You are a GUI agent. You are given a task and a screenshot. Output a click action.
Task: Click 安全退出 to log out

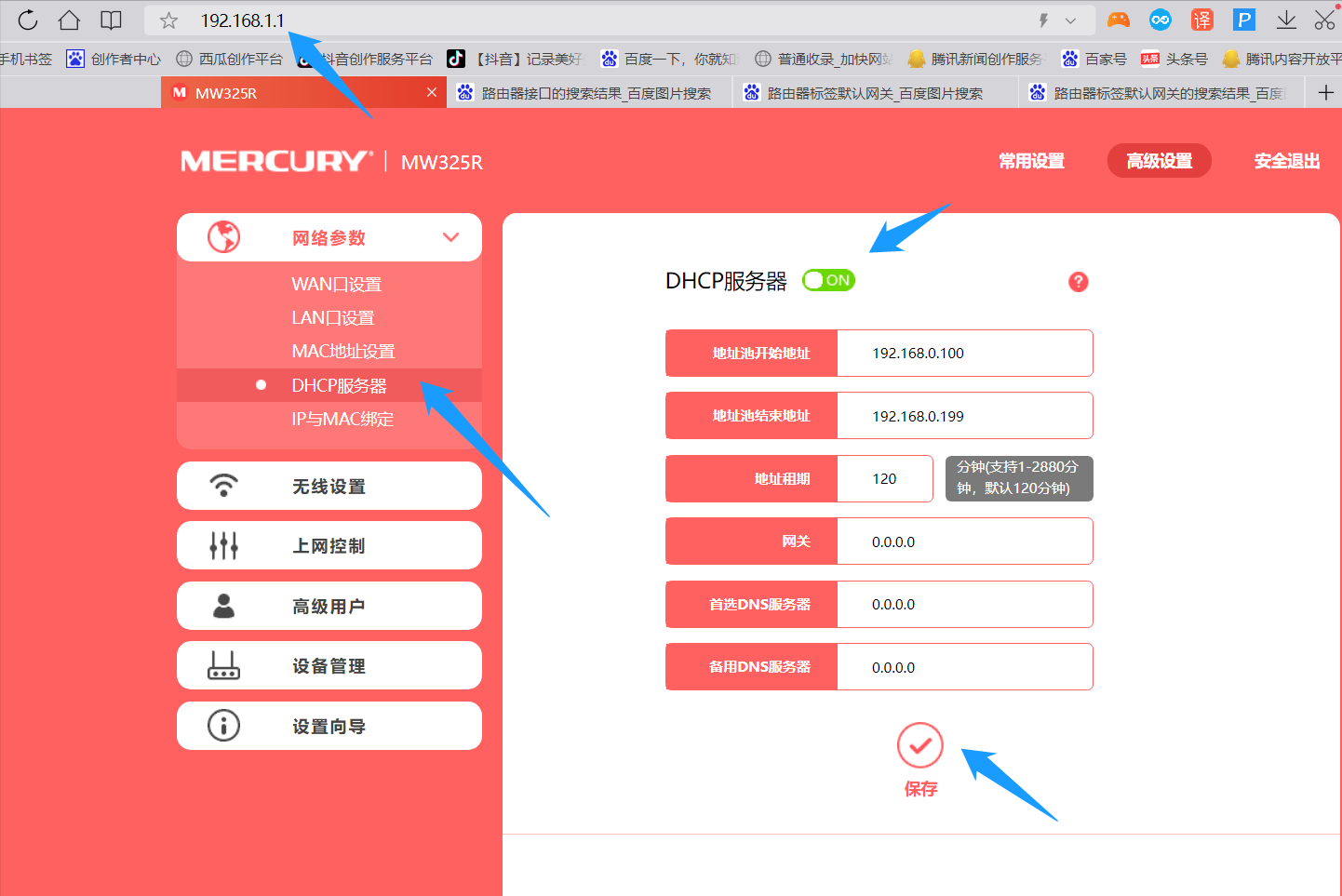pyautogui.click(x=1287, y=161)
